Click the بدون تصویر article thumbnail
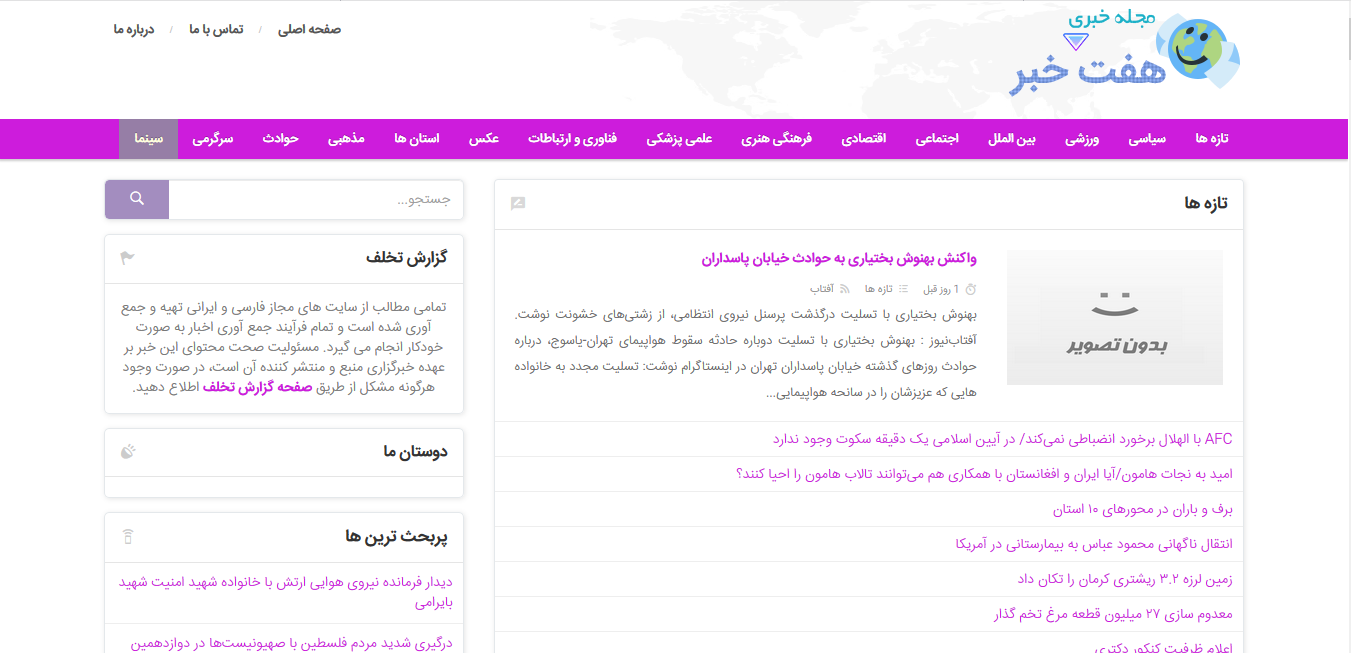Screen dimensions: 1351x653 (x=1115, y=317)
